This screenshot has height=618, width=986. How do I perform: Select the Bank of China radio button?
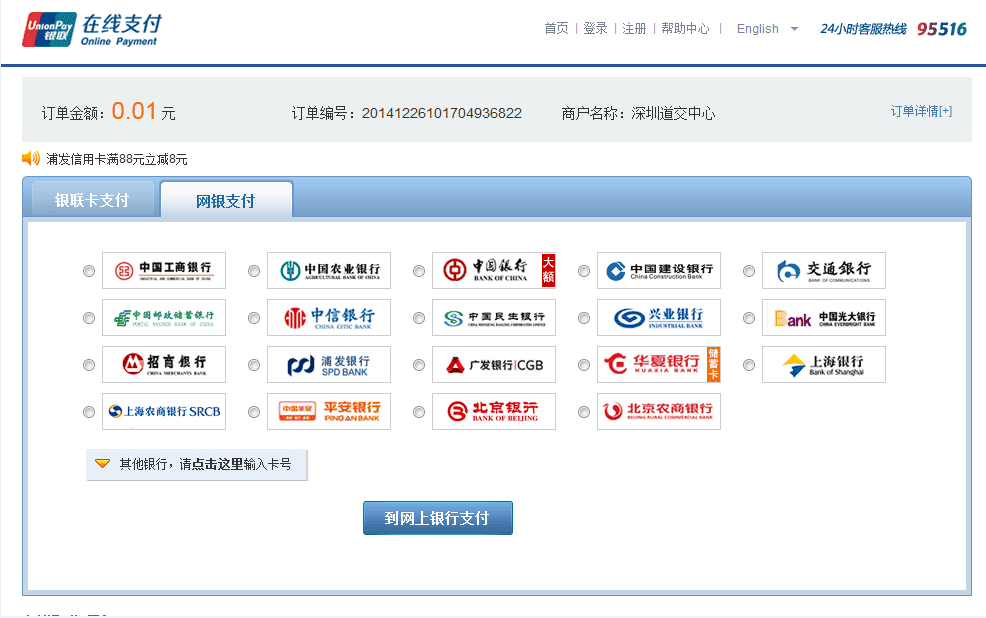click(x=419, y=271)
